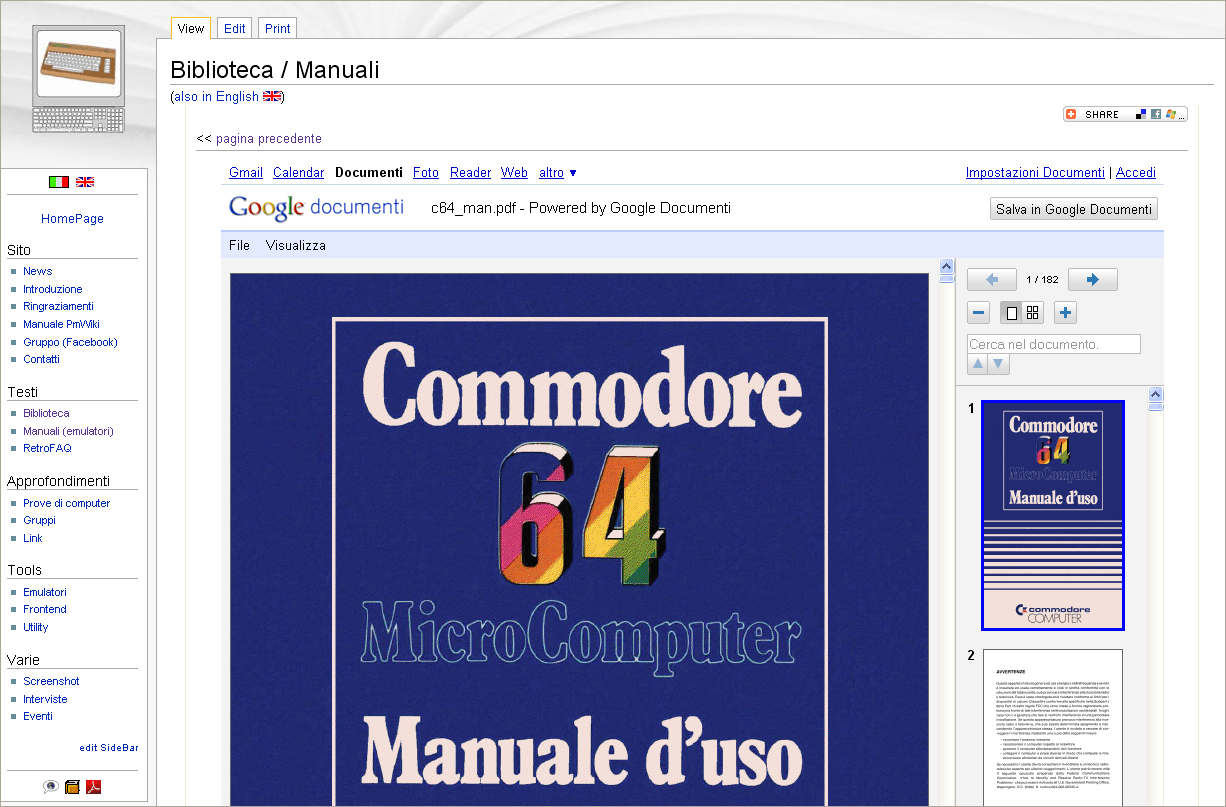
Task: Jump to next search result arrow
Action: (999, 364)
